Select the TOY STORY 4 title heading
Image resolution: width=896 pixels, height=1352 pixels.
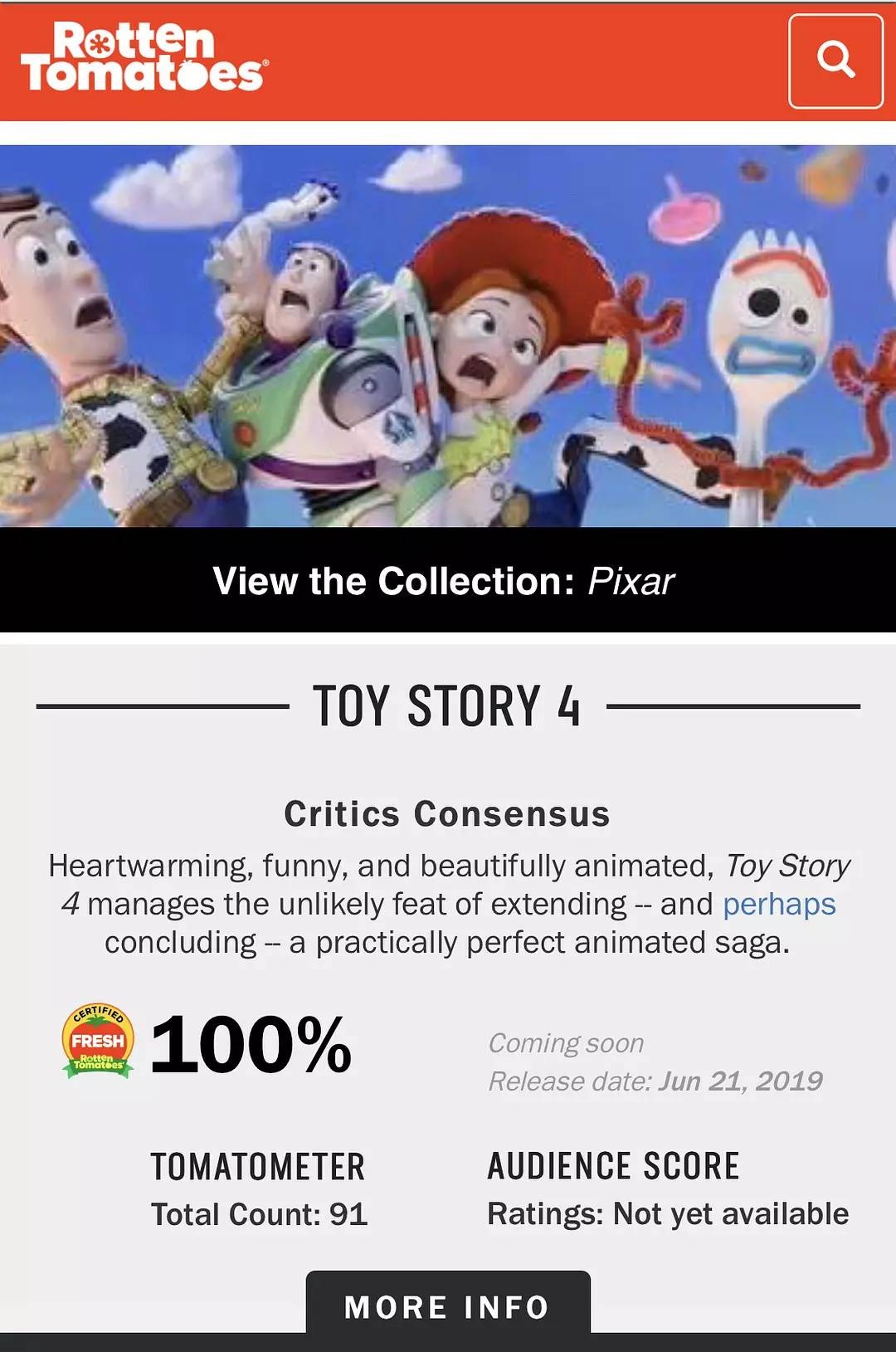446,706
